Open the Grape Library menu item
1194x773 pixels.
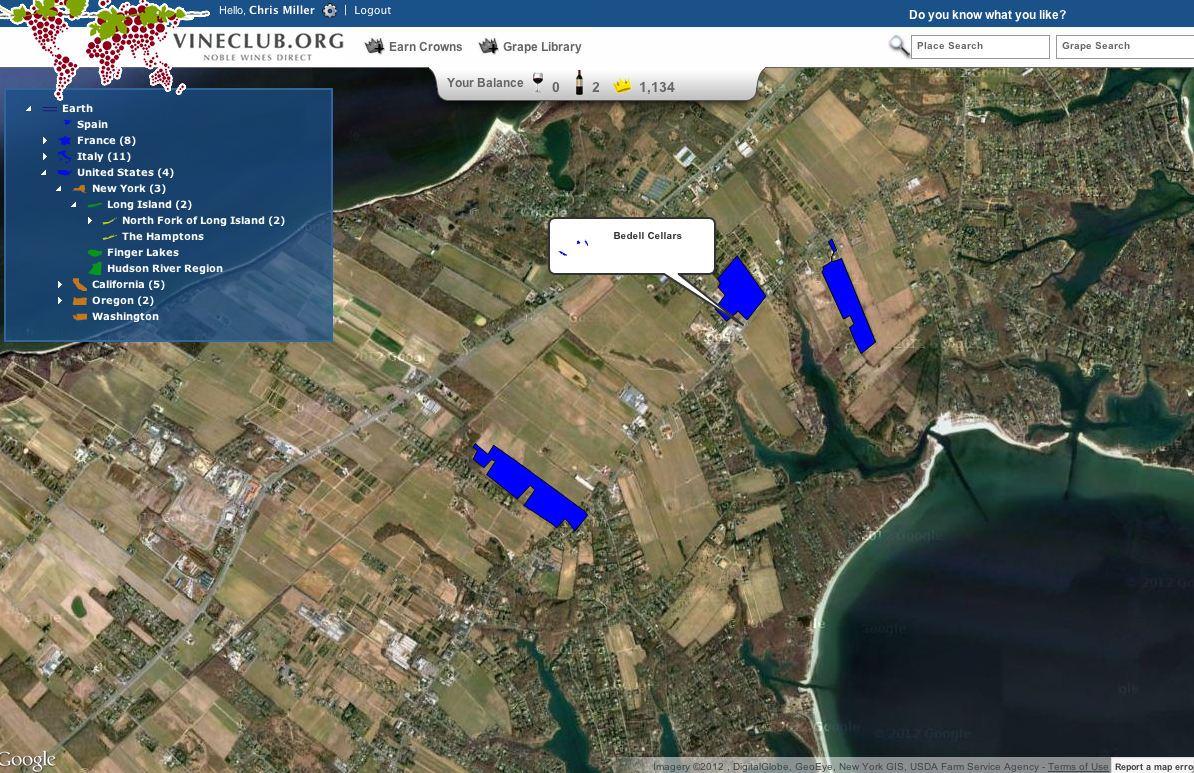coord(541,47)
